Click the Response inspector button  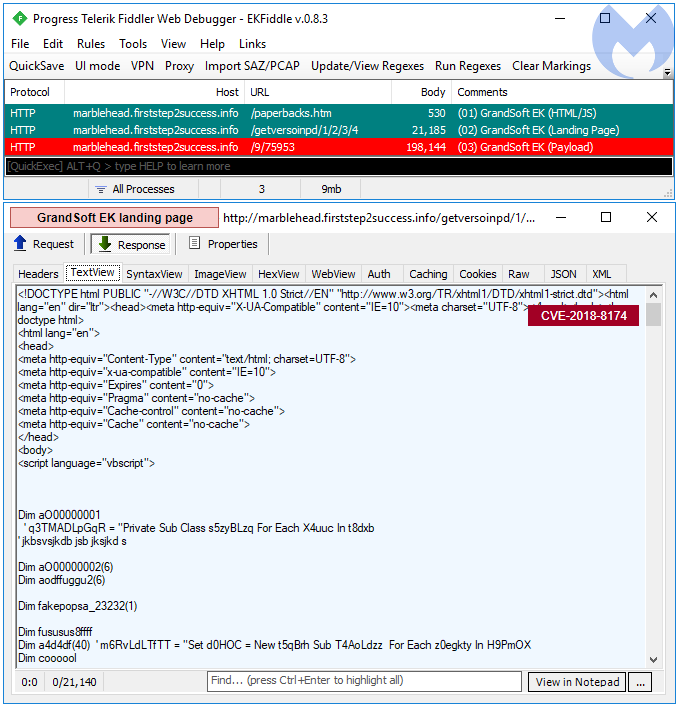click(x=131, y=244)
